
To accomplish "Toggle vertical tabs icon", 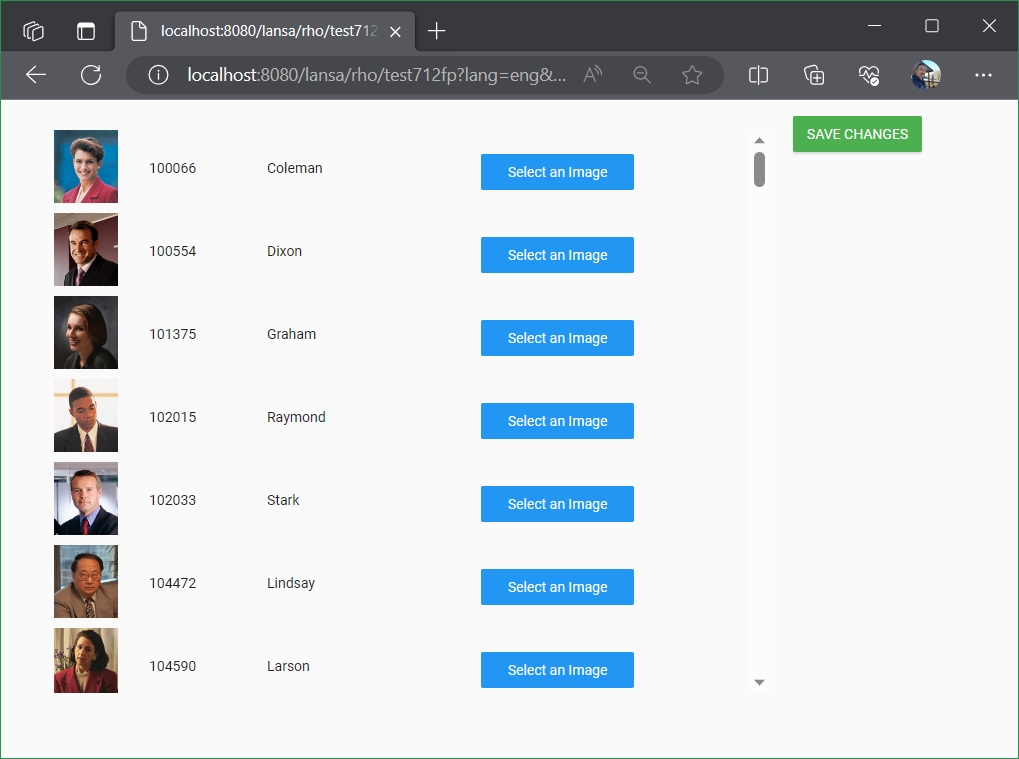I will click(86, 31).
